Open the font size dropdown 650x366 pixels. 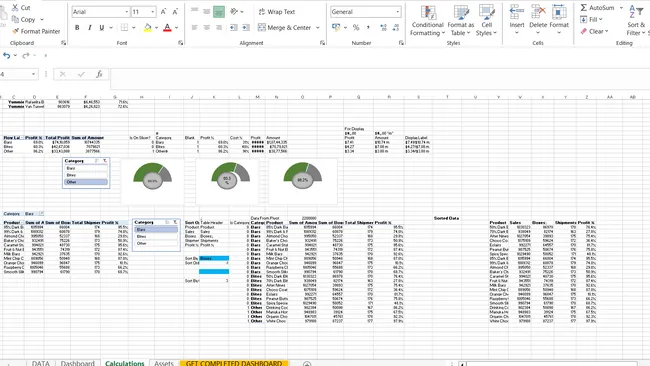coord(153,12)
